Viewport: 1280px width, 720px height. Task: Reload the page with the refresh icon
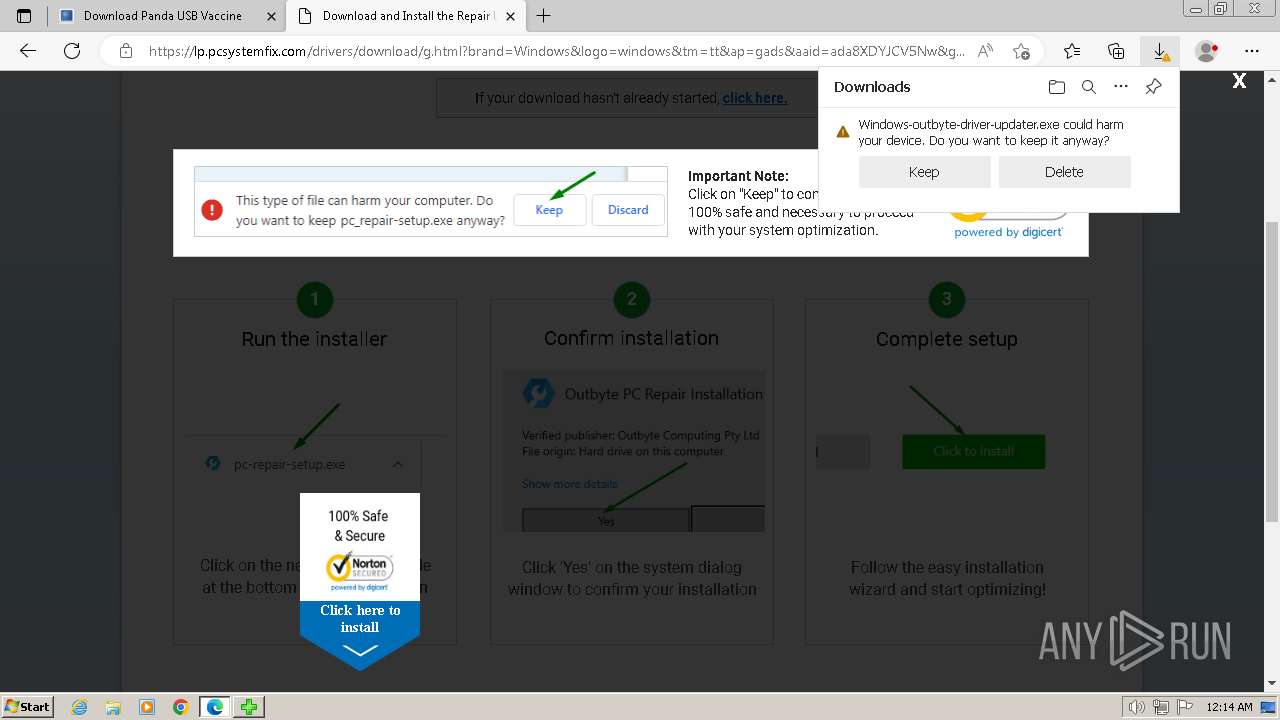pyautogui.click(x=72, y=51)
